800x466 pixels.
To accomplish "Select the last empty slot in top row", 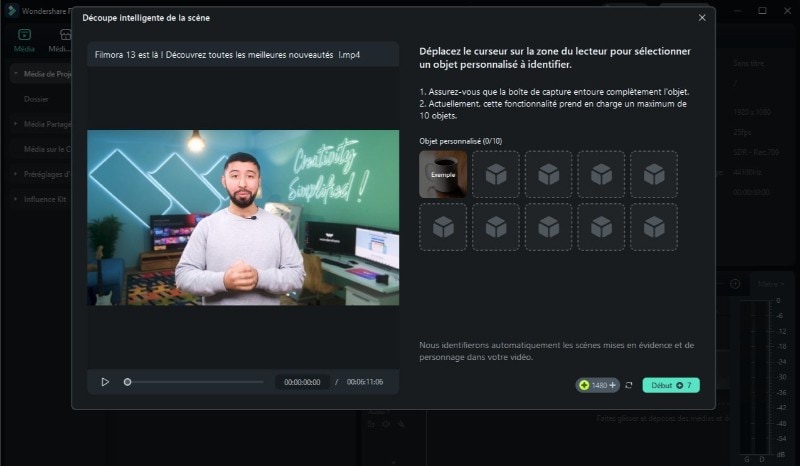I will [x=654, y=174].
